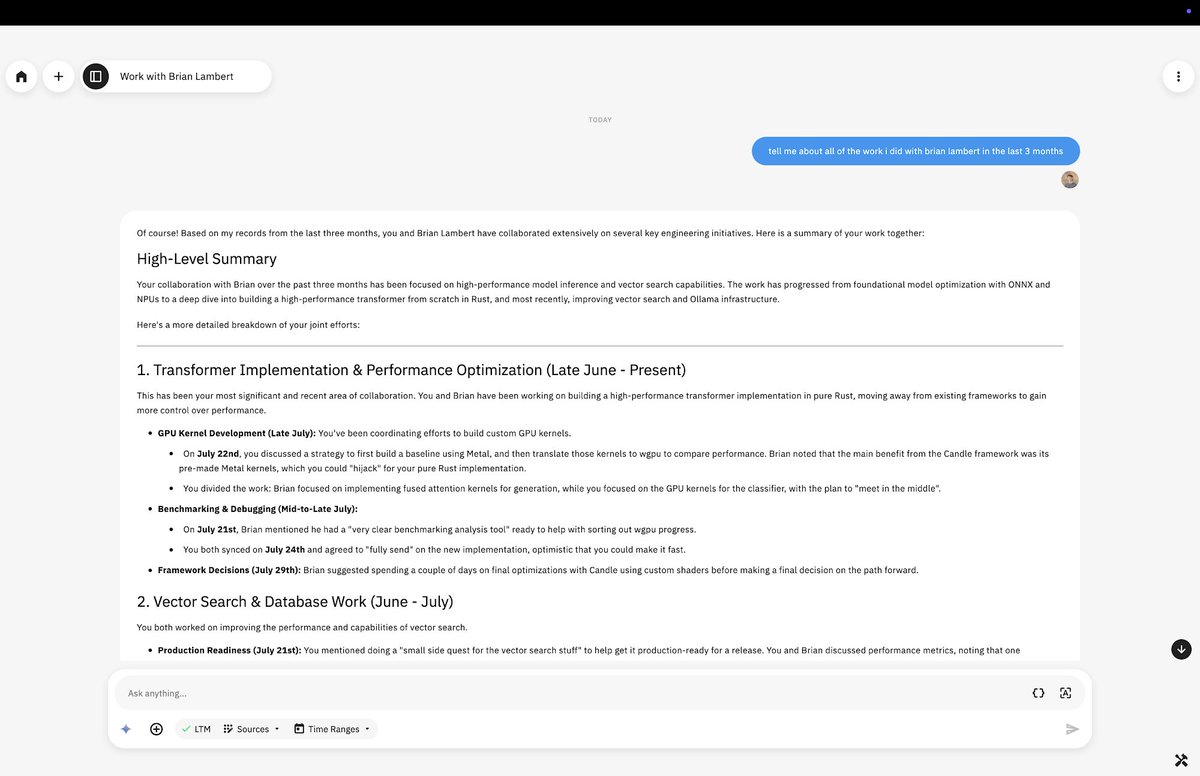
Task: Select the Work with Brian Lambert tab
Action: (176, 76)
